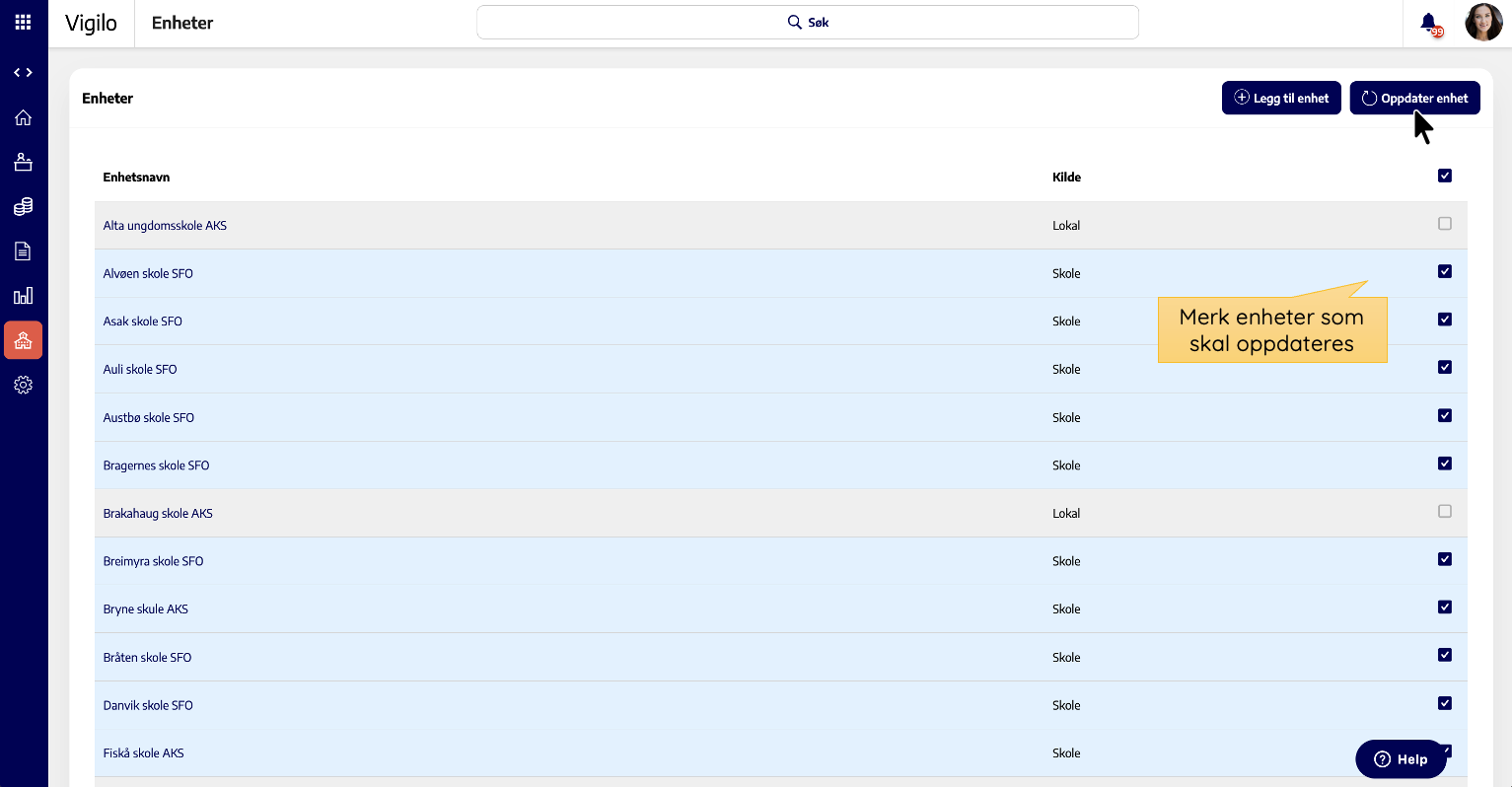
Task: Toggle the select-all checkbox in table header
Action: [x=1444, y=176]
